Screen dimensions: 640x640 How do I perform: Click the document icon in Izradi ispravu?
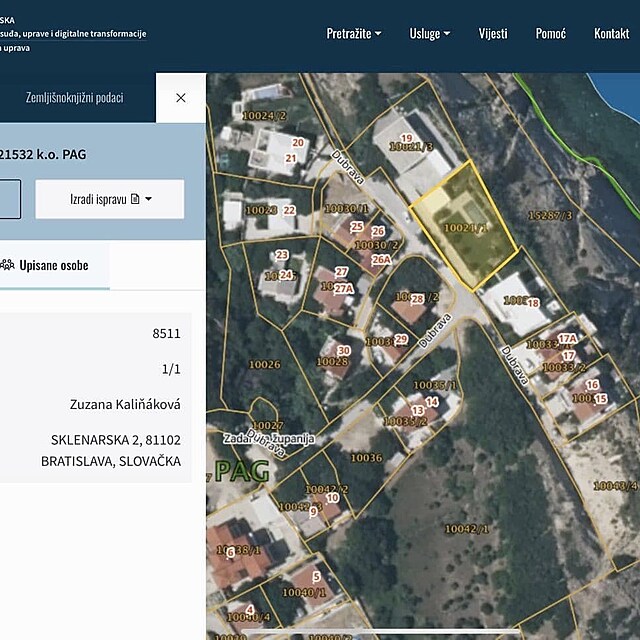[x=135, y=199]
